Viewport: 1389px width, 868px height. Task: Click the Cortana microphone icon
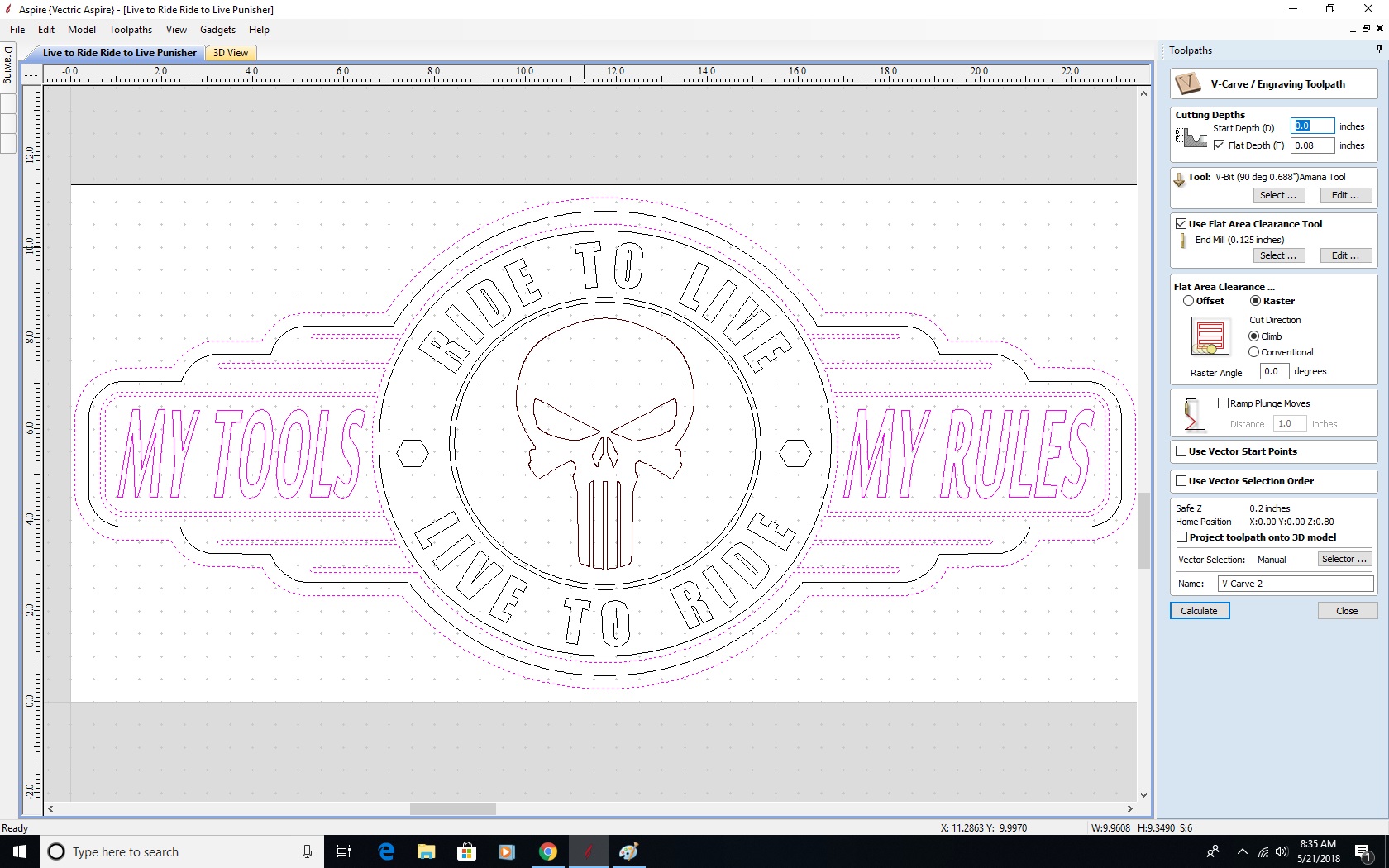coord(307,851)
